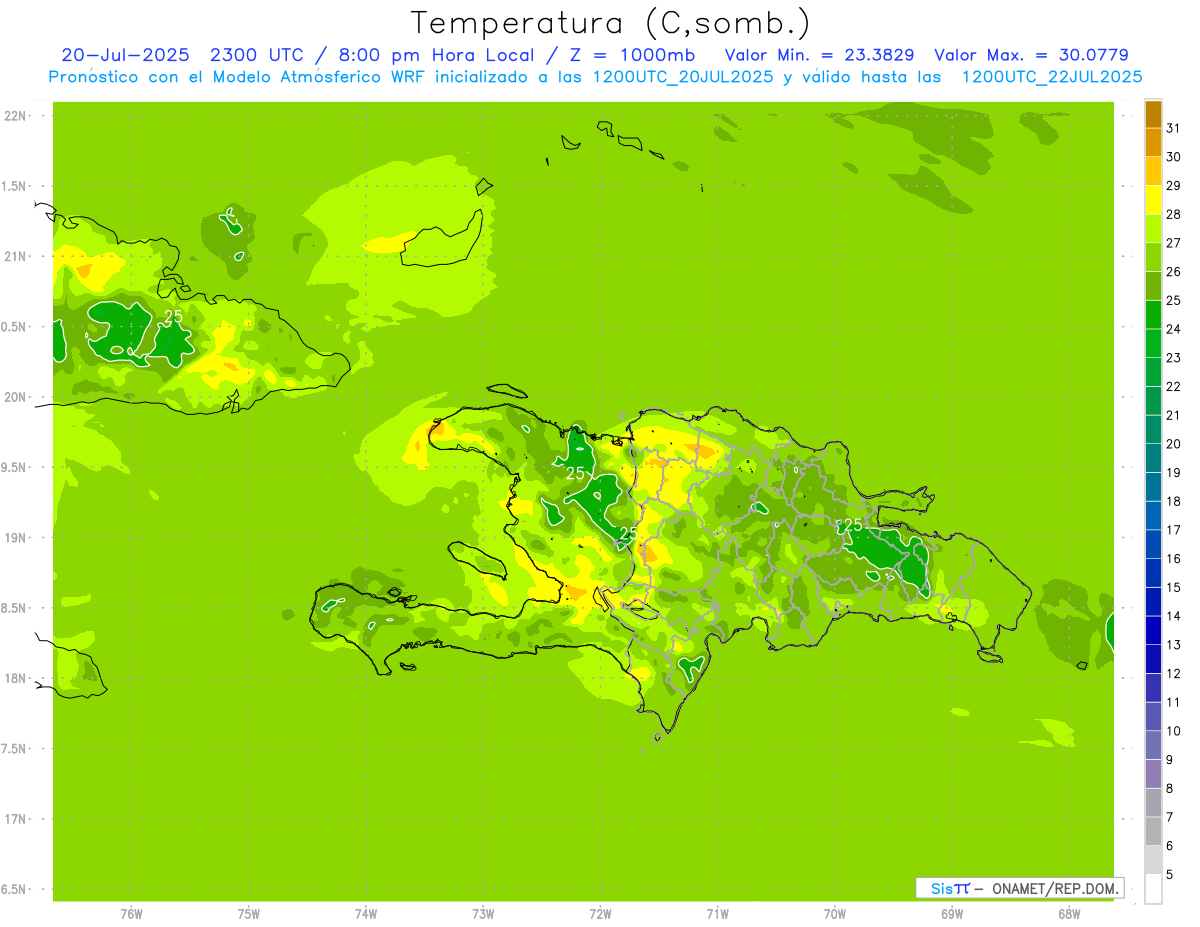The width and height of the screenshot is (1200, 927).
Task: Click the "31" value on the color legend
Action: (1174, 127)
